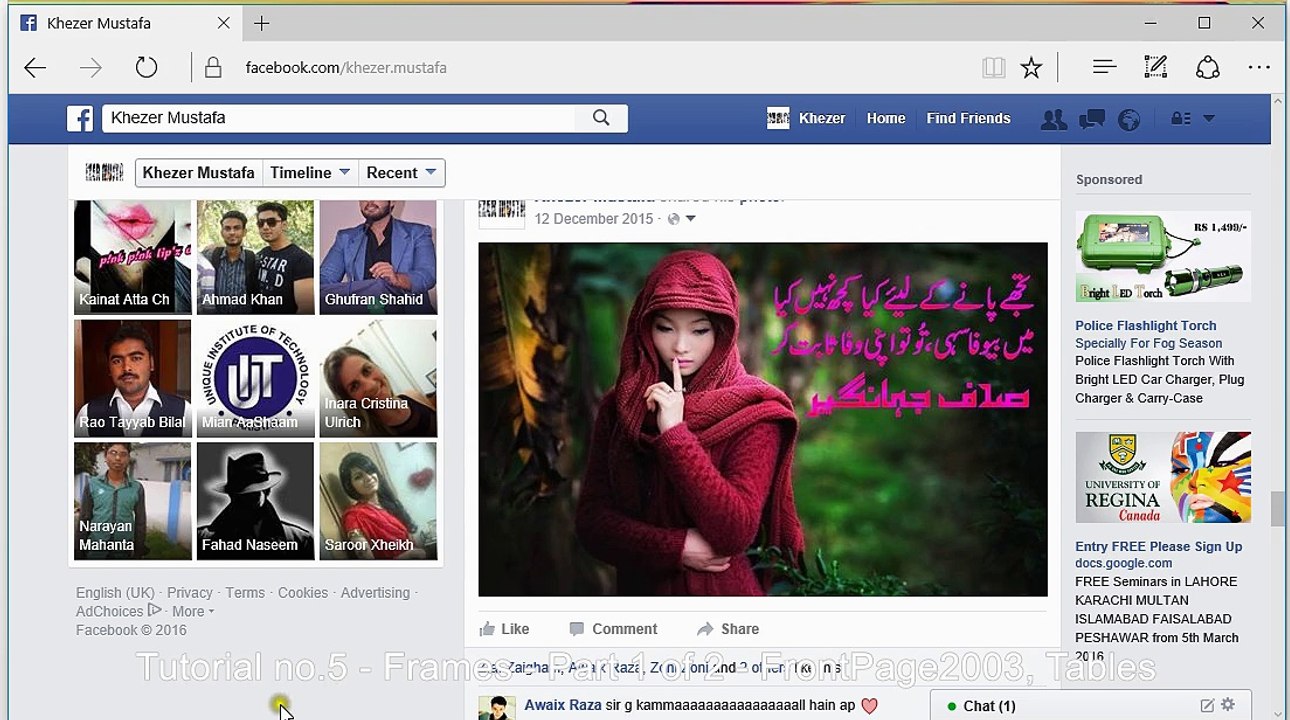The height and width of the screenshot is (720, 1290).
Task: Open friend Inara Cristina Ulrich thumbnail
Action: click(x=378, y=378)
